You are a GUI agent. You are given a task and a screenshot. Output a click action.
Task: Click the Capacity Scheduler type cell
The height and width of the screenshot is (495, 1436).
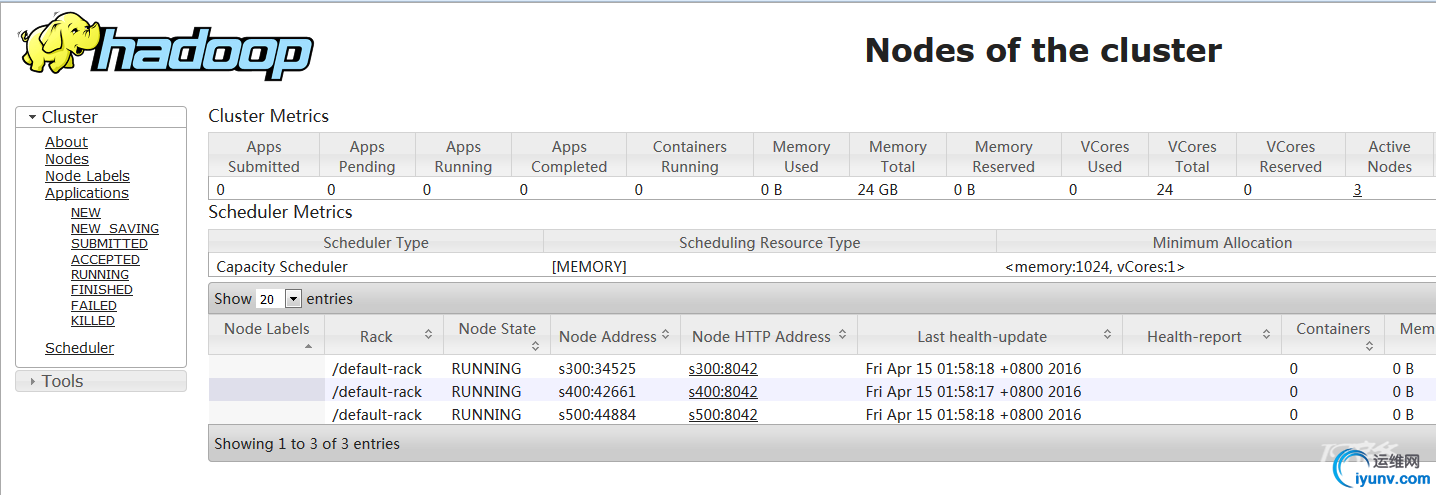click(x=282, y=267)
